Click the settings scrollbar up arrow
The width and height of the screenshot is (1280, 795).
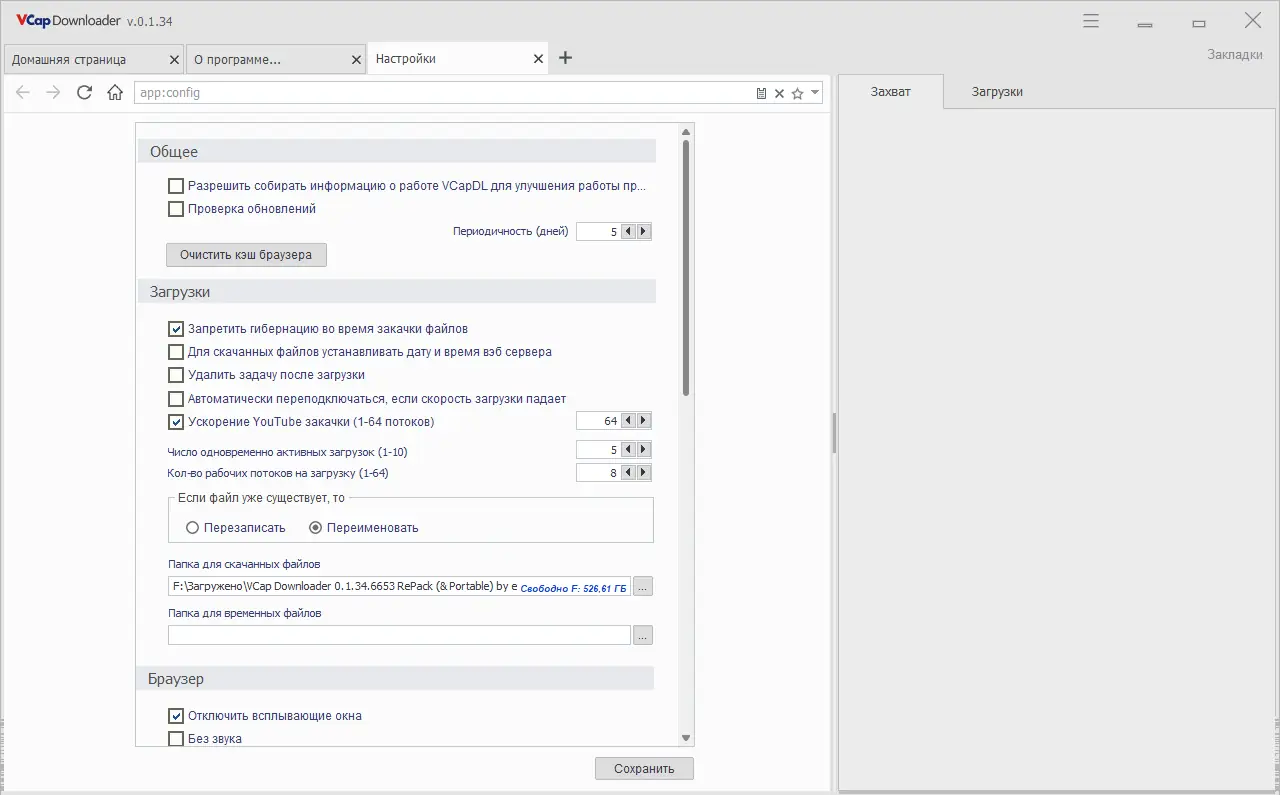[686, 131]
